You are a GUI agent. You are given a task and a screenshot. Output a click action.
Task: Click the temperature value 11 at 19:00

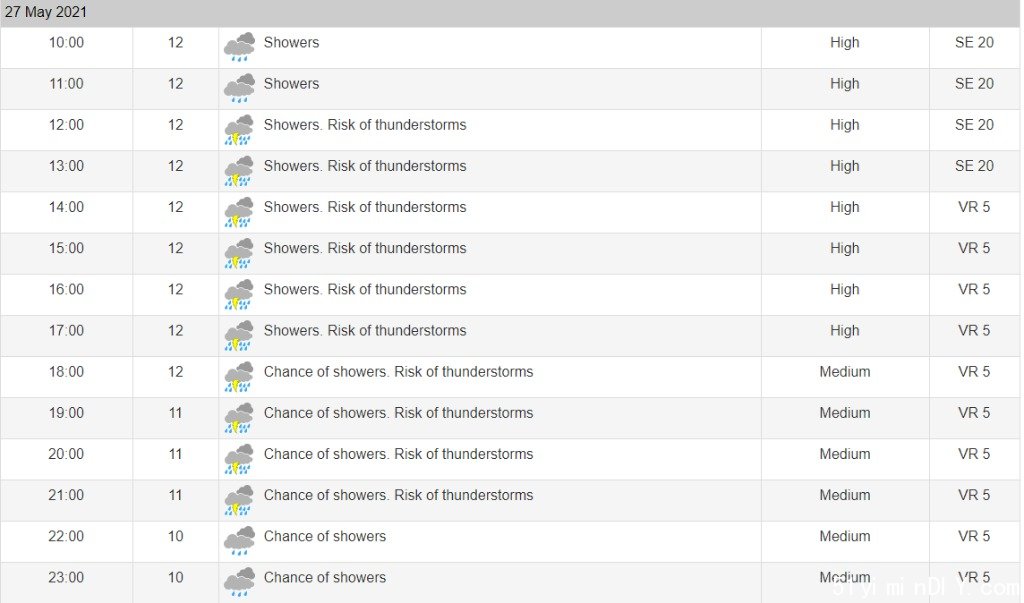click(x=175, y=413)
